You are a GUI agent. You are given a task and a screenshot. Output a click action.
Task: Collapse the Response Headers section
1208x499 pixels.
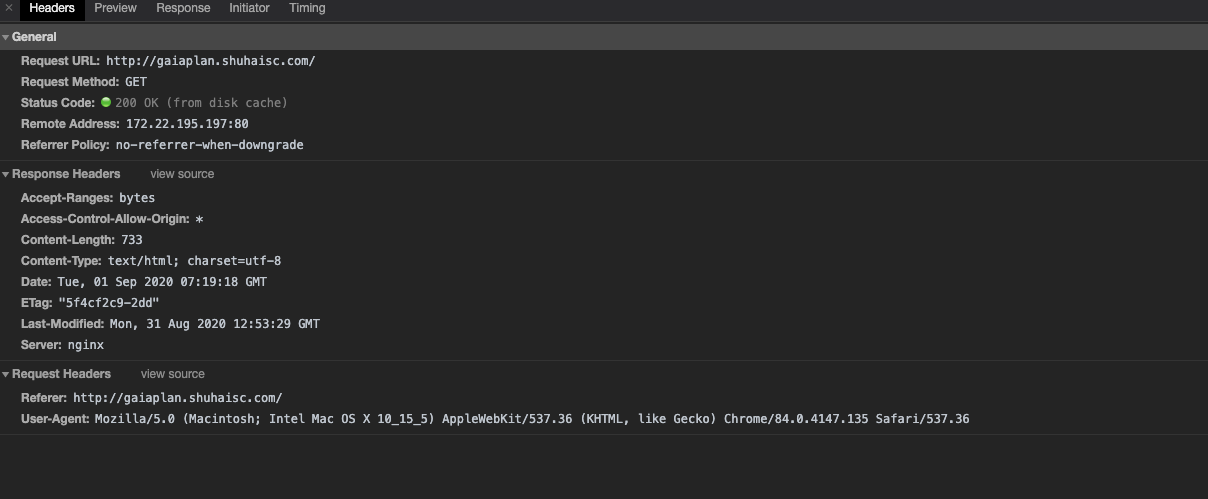coord(5,174)
